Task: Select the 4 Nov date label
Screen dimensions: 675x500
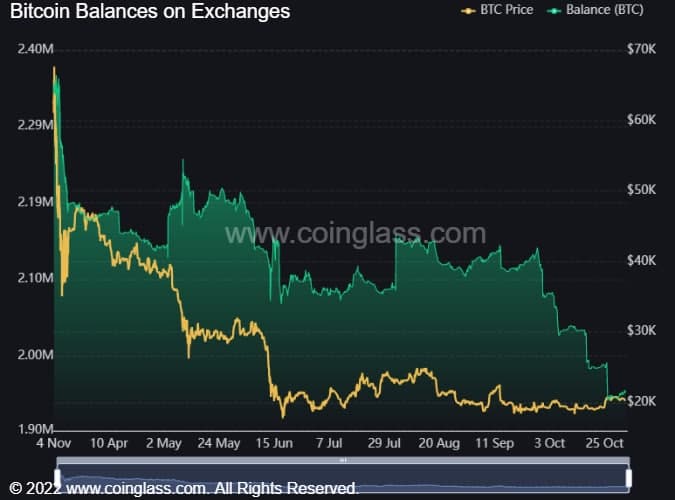Action: coord(54,443)
